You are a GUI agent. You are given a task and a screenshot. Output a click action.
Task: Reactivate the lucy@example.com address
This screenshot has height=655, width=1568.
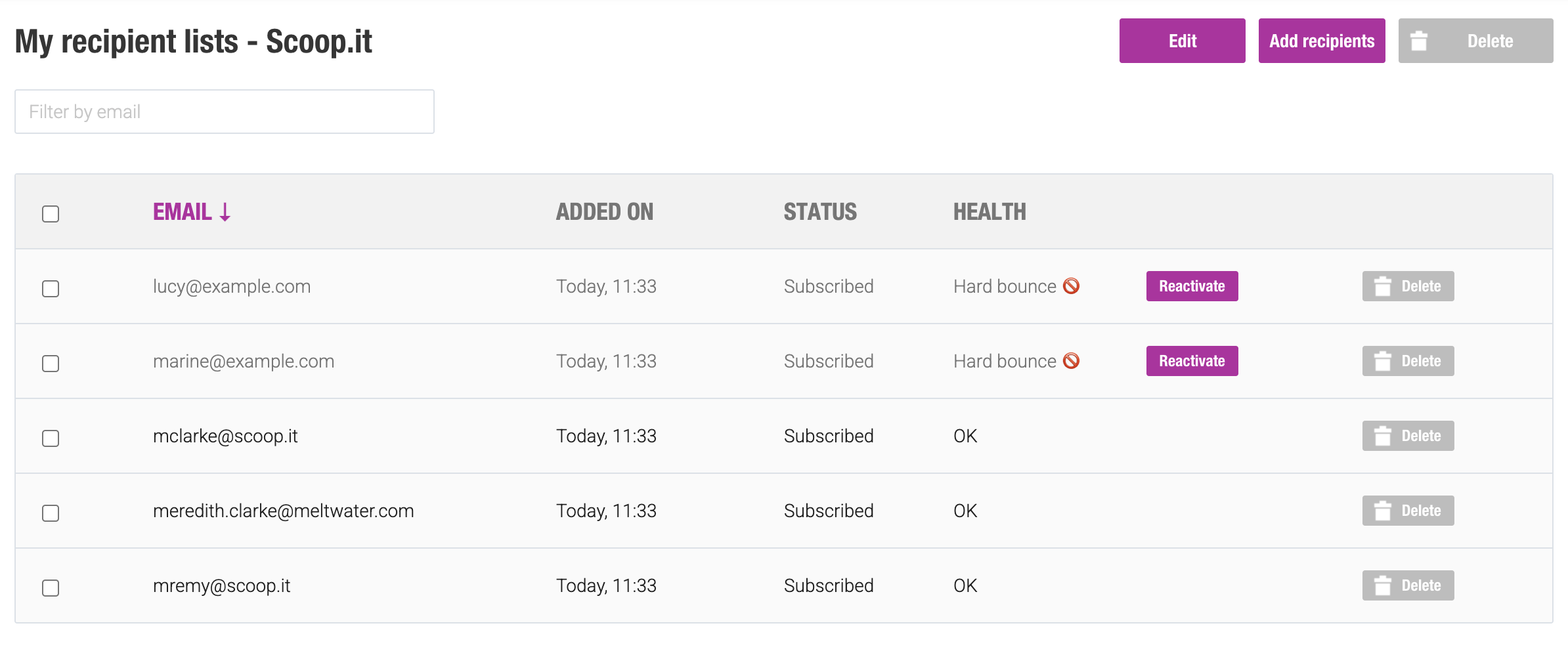tap(1192, 286)
